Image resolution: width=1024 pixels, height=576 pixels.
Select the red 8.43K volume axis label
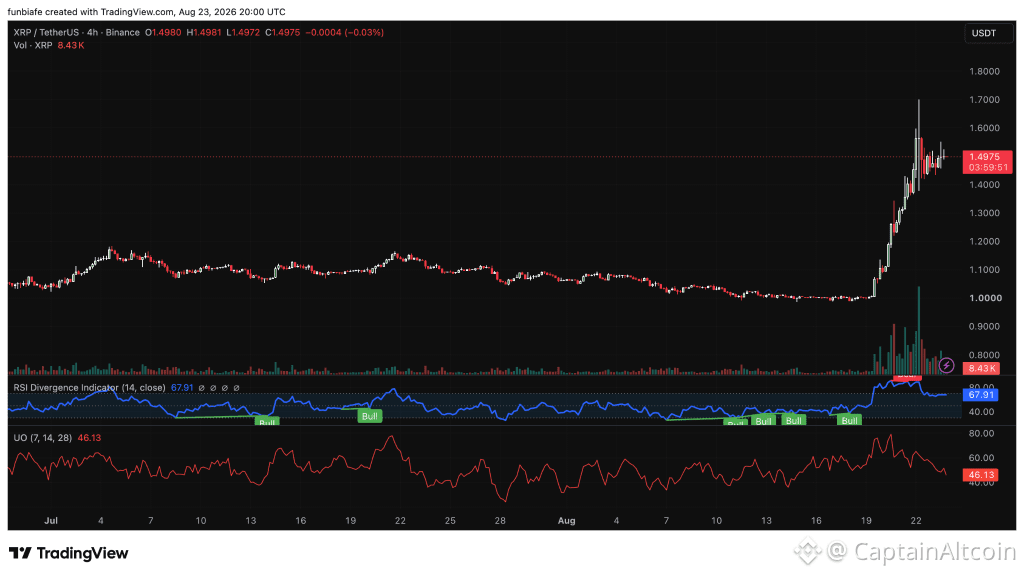tap(982, 368)
